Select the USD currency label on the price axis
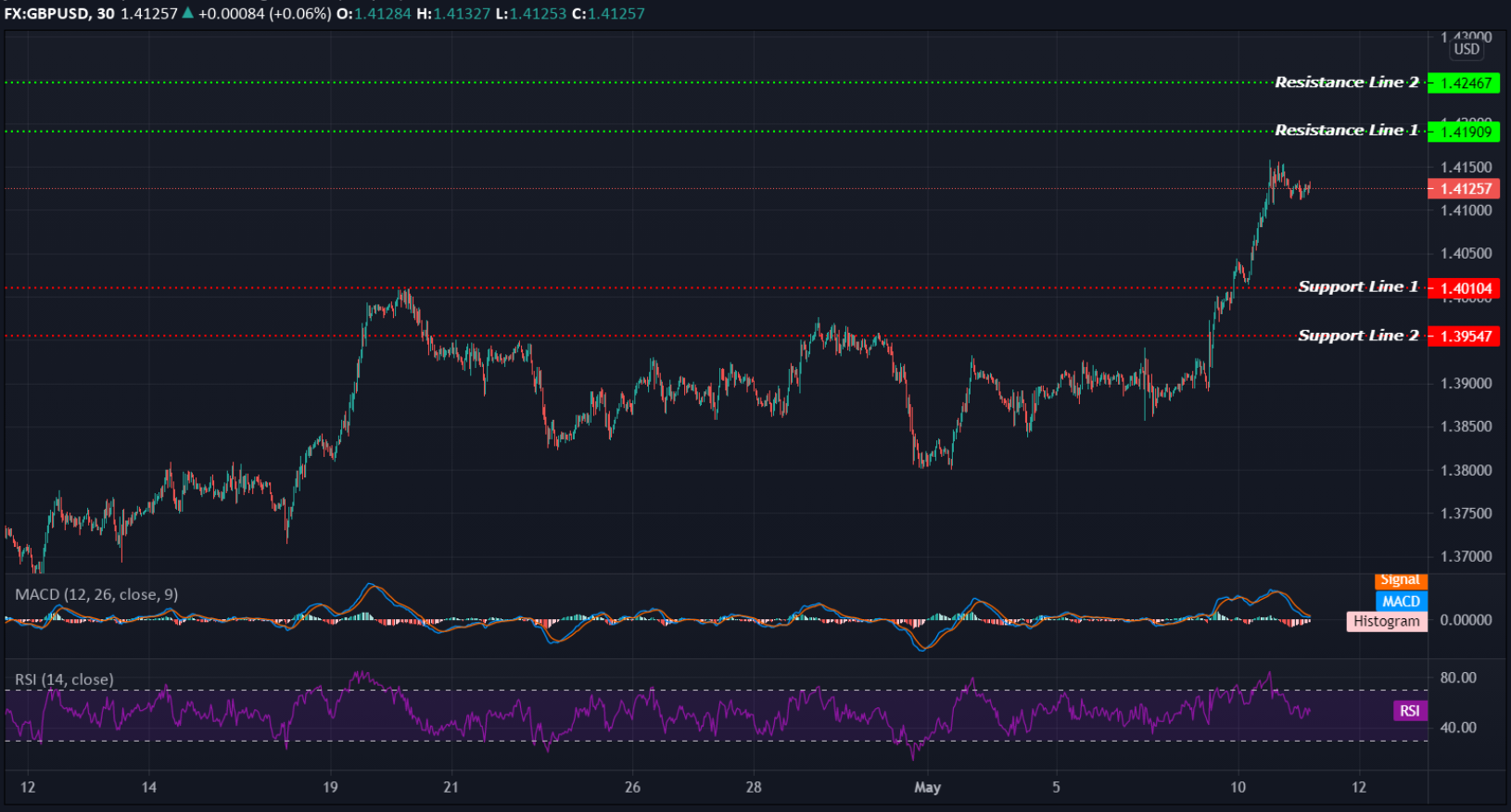Viewport: 1511px width, 812px height. (x=1467, y=49)
